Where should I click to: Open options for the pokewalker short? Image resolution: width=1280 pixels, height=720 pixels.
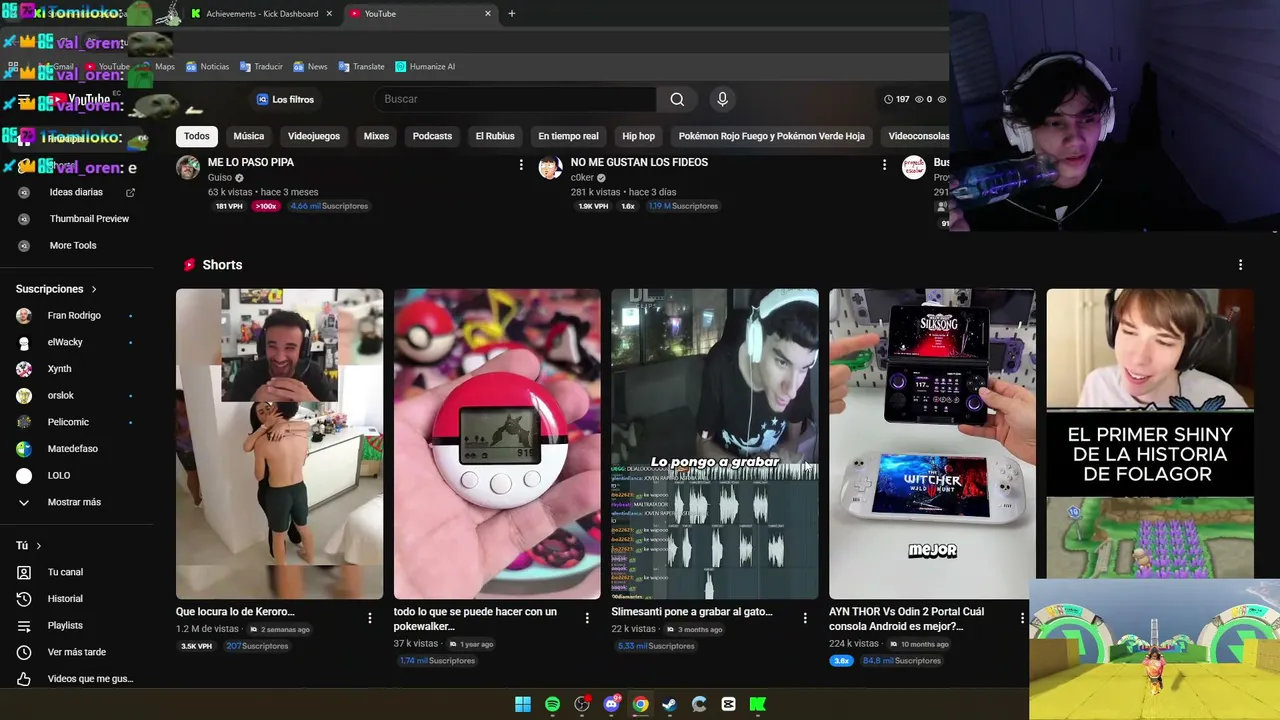click(x=587, y=618)
